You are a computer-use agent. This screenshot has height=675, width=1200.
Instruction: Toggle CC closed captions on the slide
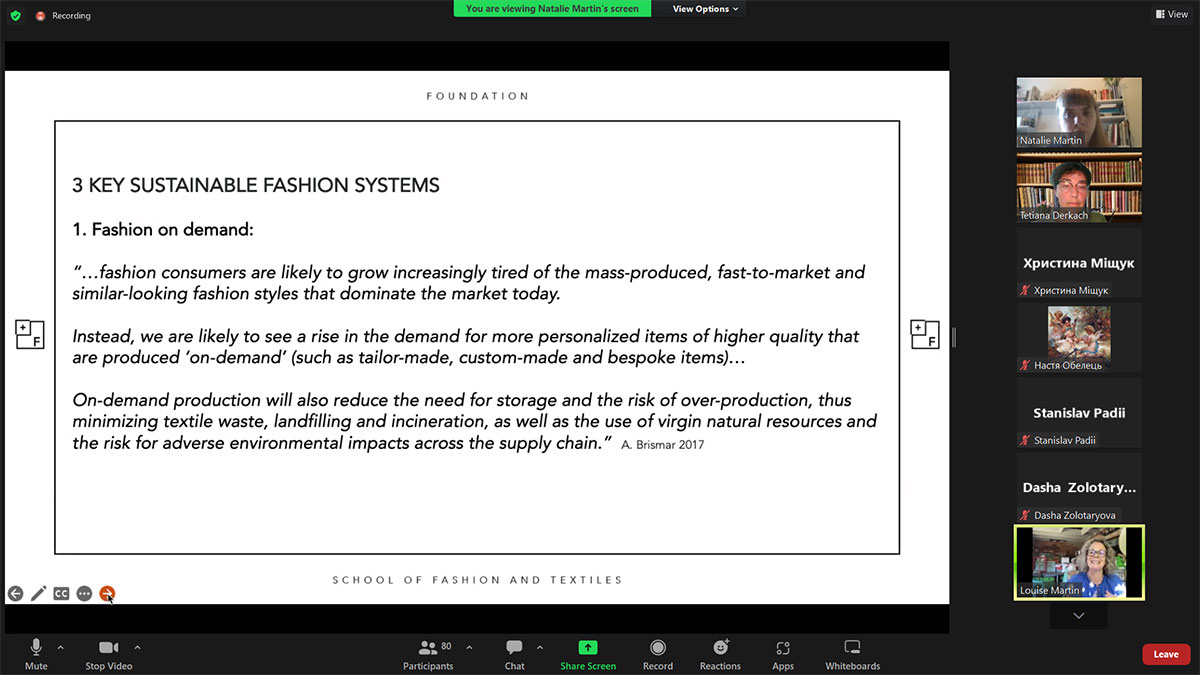click(x=61, y=594)
